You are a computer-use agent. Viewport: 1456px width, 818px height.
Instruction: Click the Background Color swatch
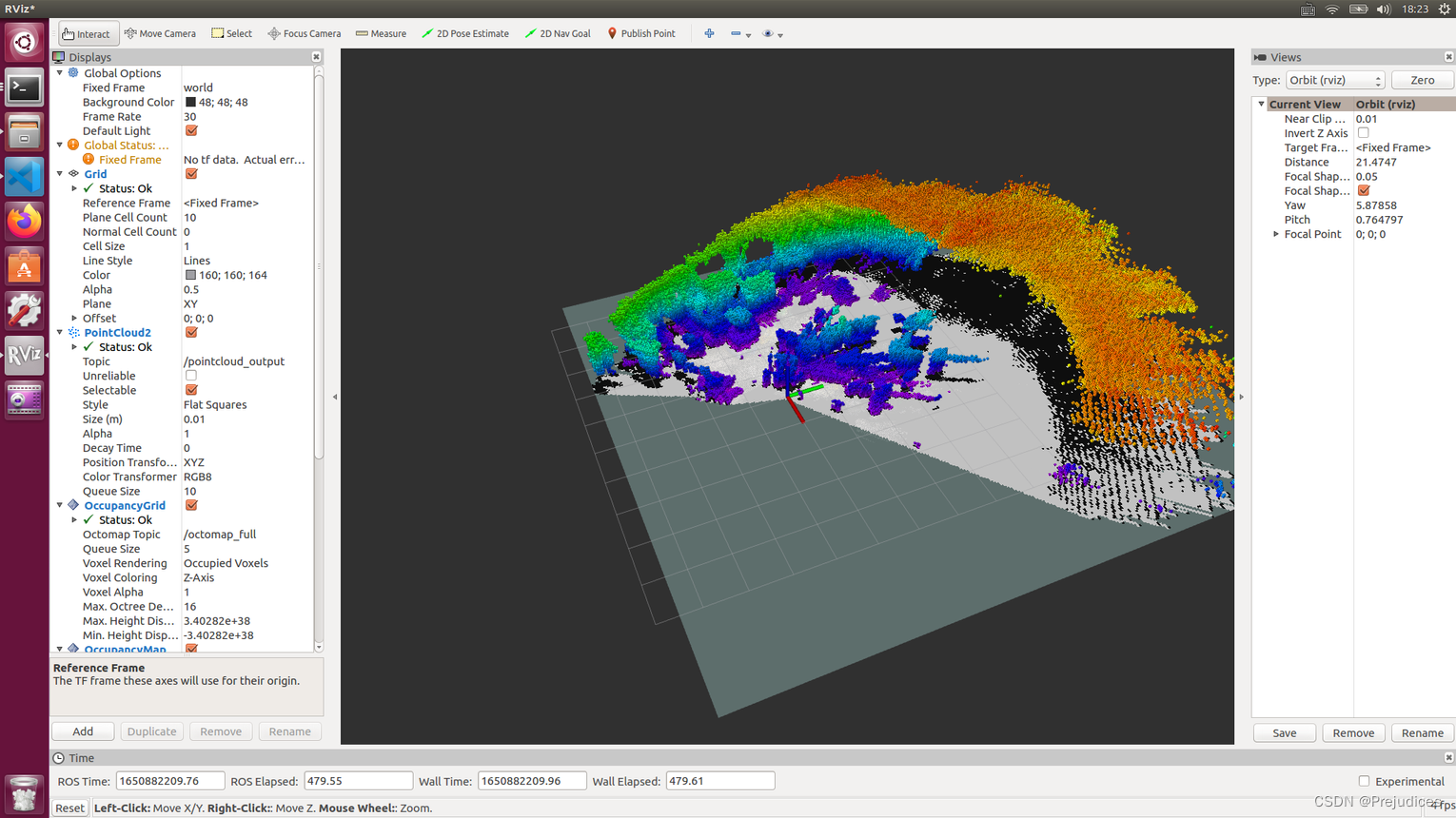coord(190,102)
